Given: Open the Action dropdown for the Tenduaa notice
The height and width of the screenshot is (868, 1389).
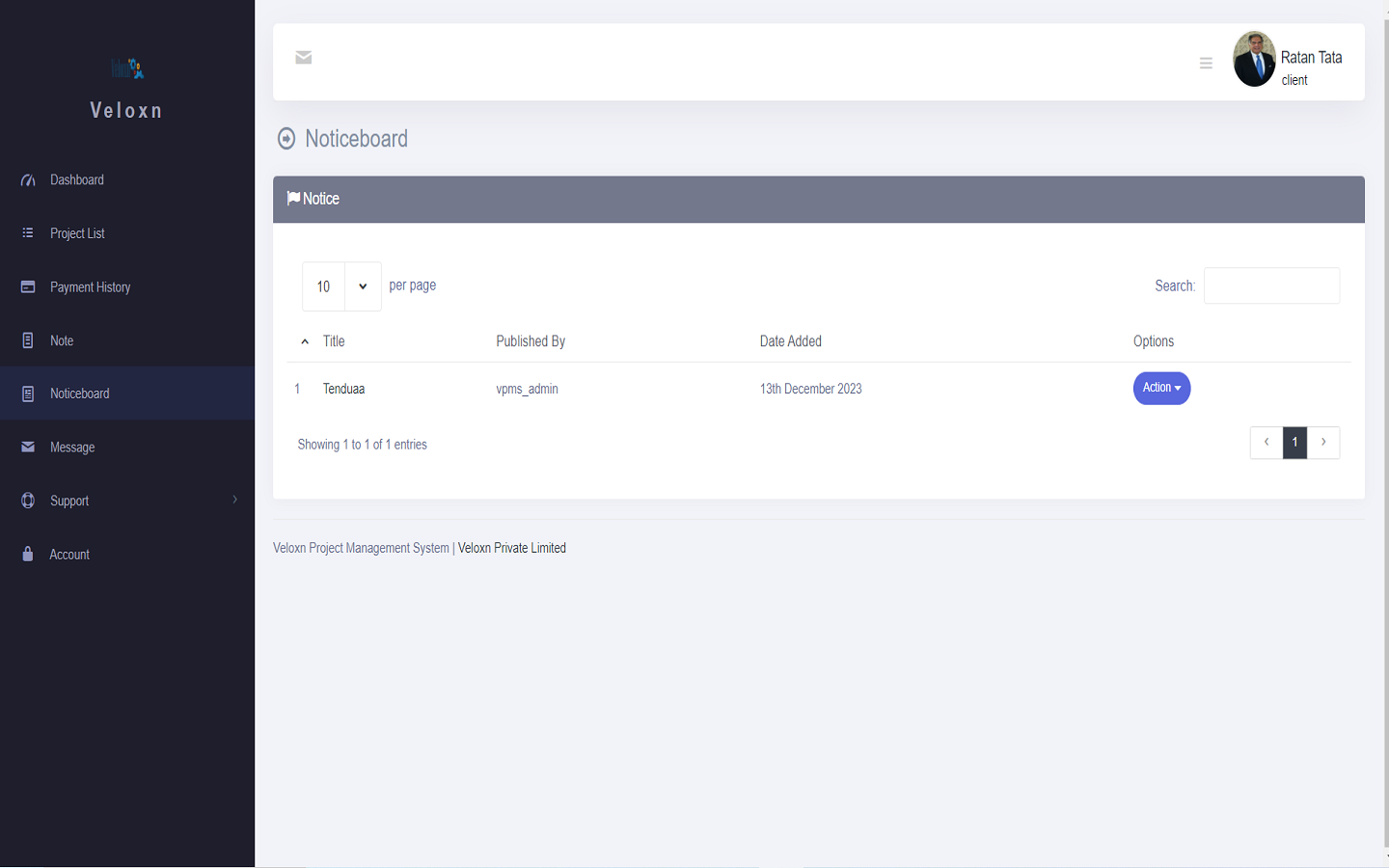Looking at the screenshot, I should [x=1161, y=388].
